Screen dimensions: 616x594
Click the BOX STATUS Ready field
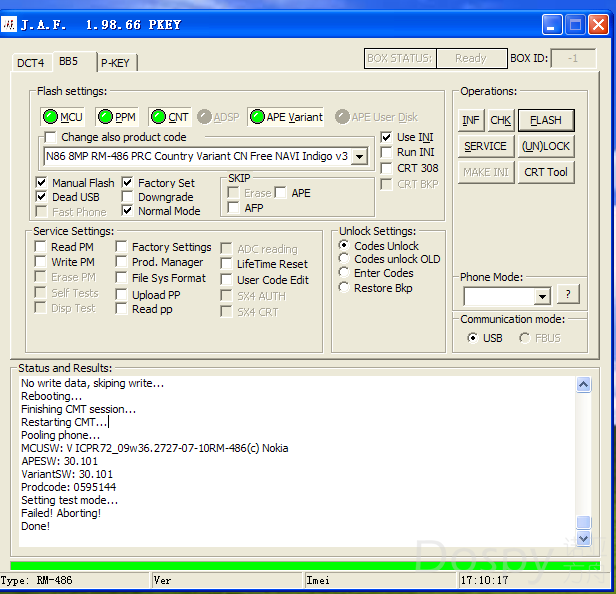(471, 58)
